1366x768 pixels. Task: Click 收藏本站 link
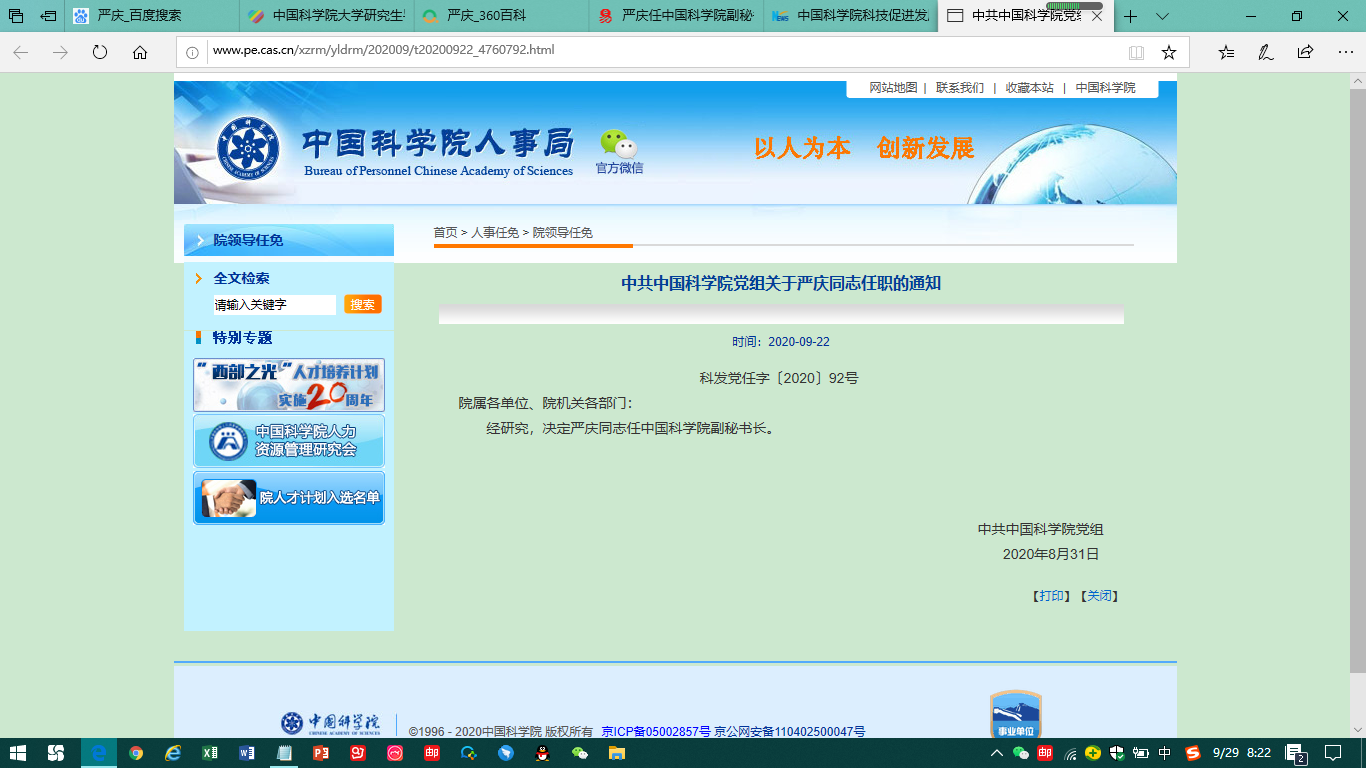[1029, 88]
